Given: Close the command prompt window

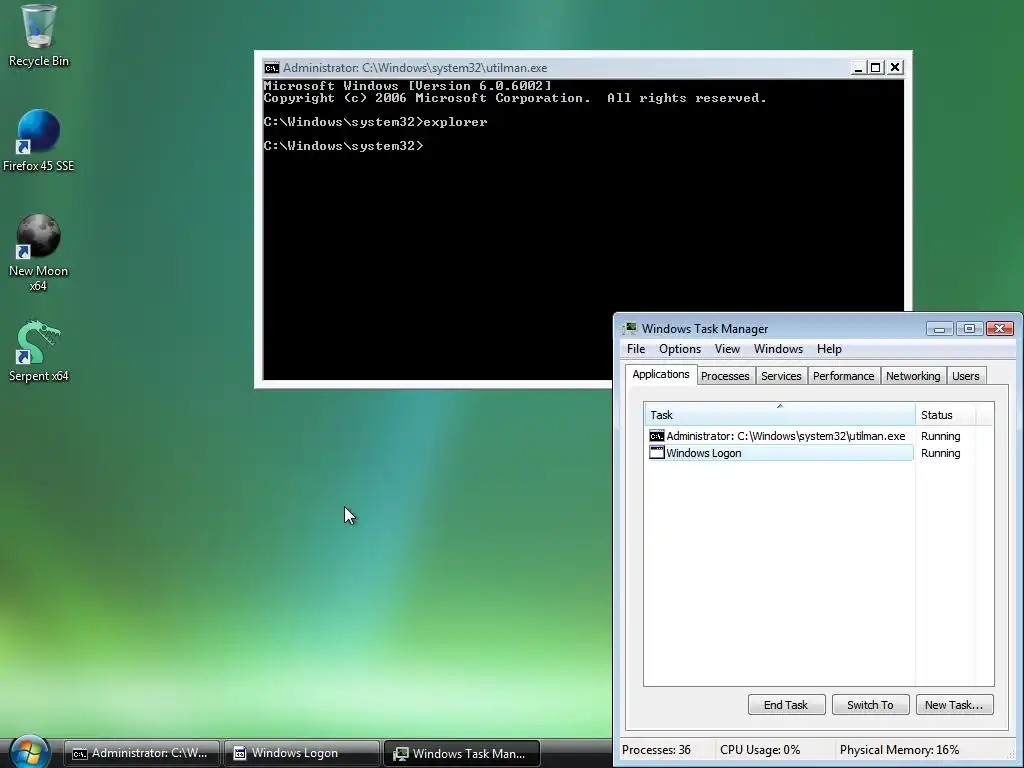Looking at the screenshot, I should [x=895, y=67].
